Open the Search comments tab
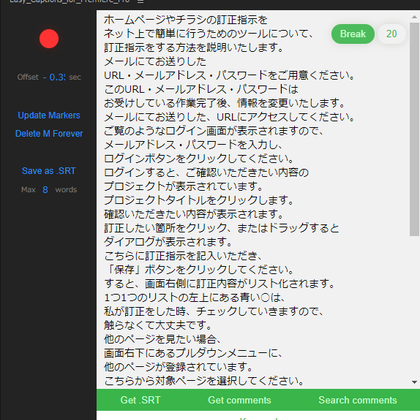The height and width of the screenshot is (420, 420). 358,400
